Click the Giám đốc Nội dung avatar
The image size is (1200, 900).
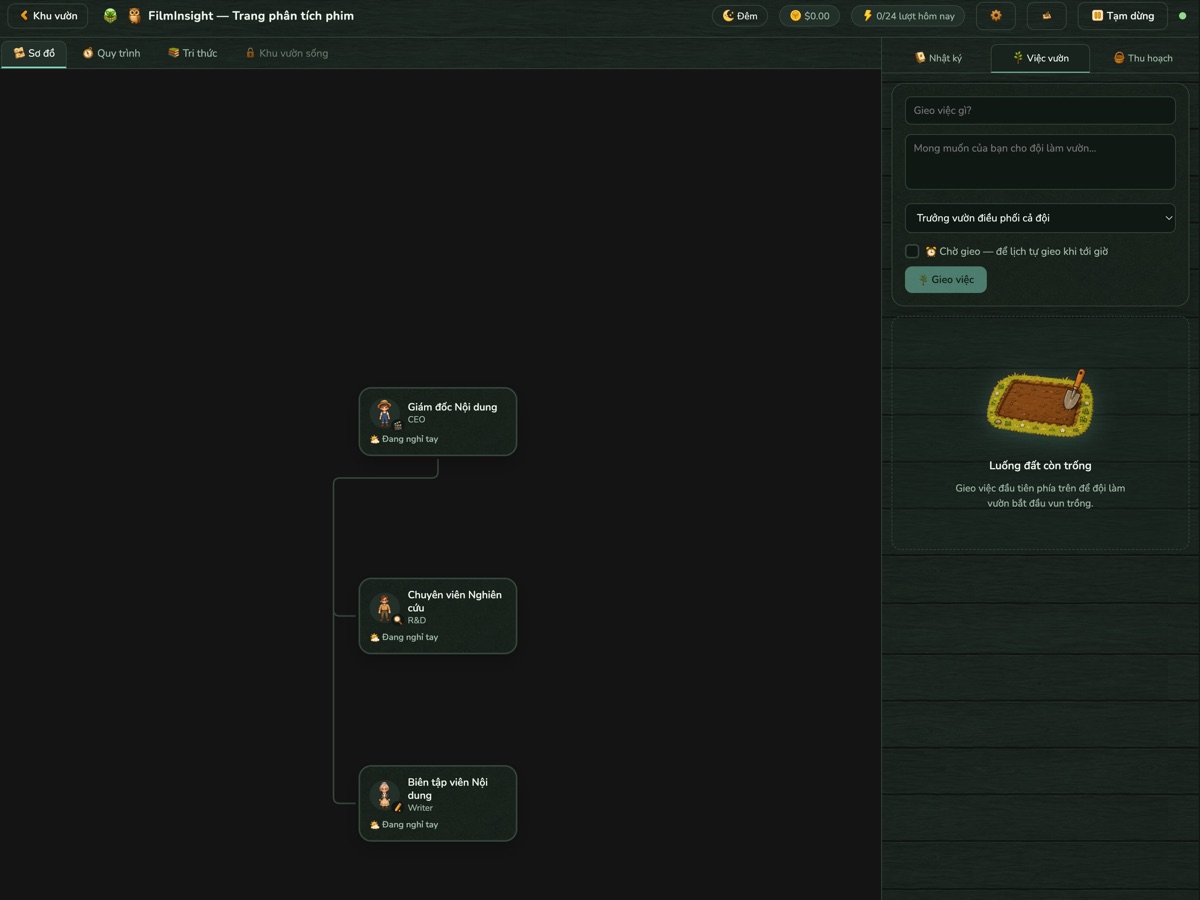385,413
